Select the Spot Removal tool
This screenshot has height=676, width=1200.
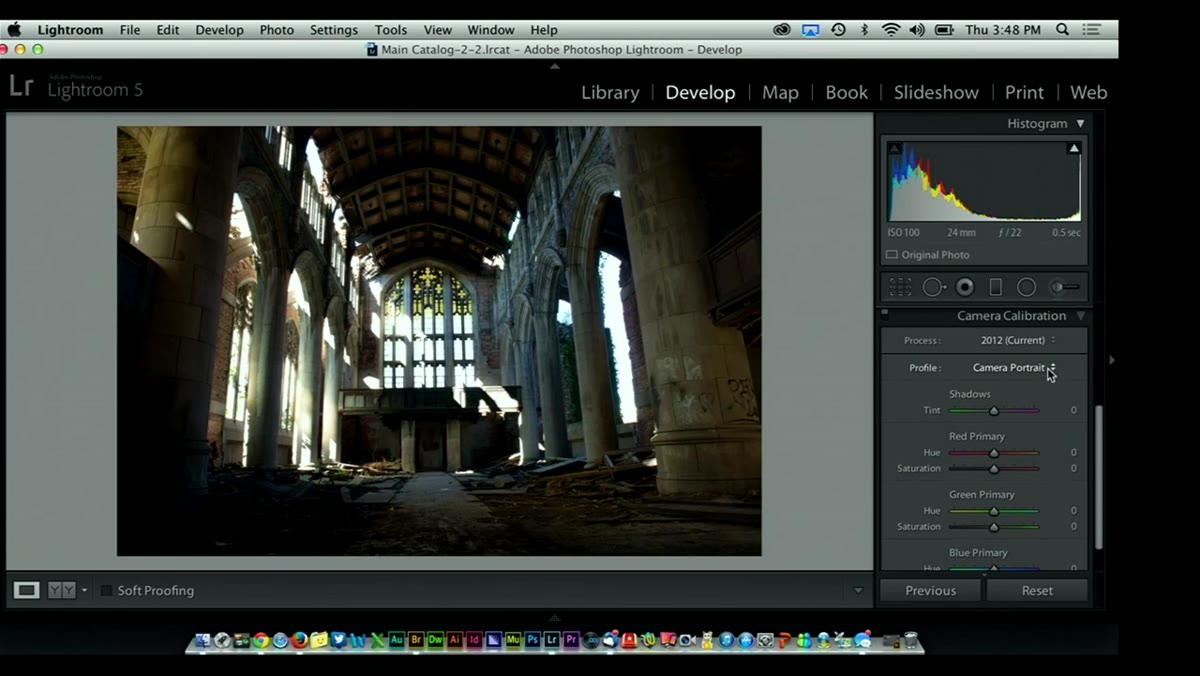coord(933,287)
